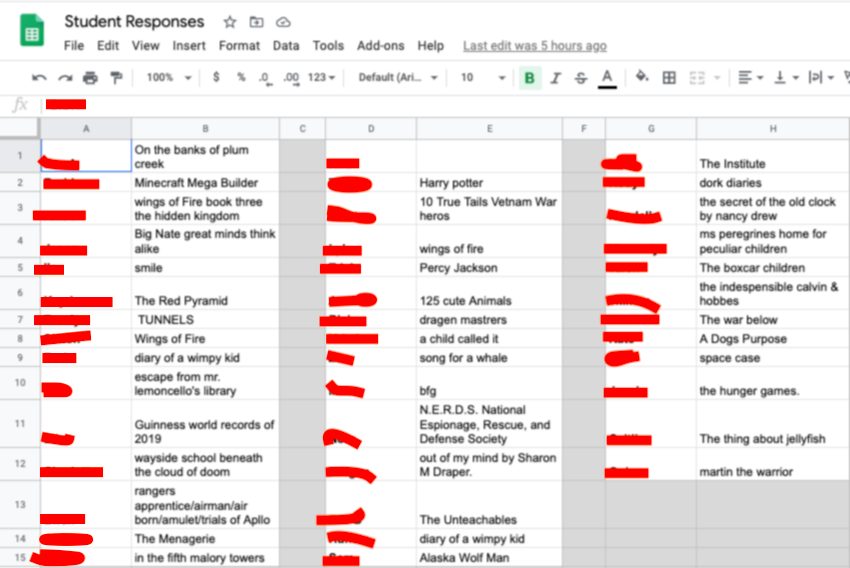Open the View menu
850x568 pixels.
click(145, 46)
